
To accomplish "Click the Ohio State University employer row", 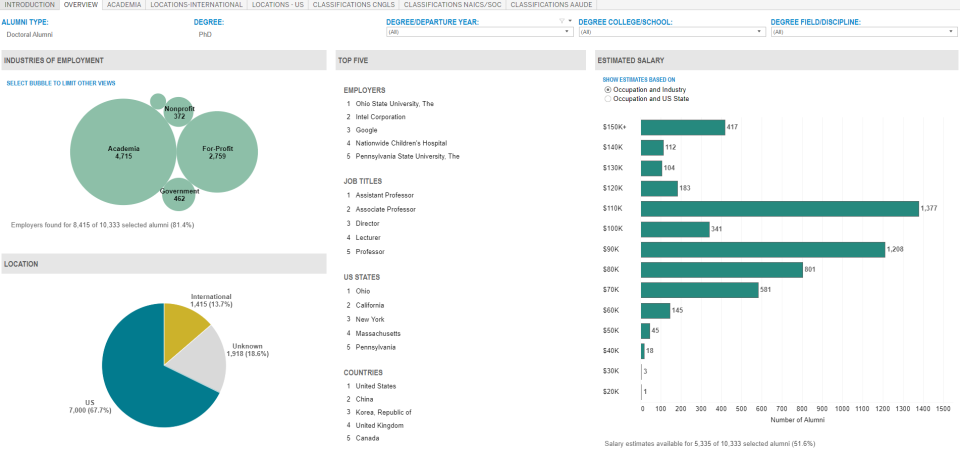I will click(x=394, y=103).
